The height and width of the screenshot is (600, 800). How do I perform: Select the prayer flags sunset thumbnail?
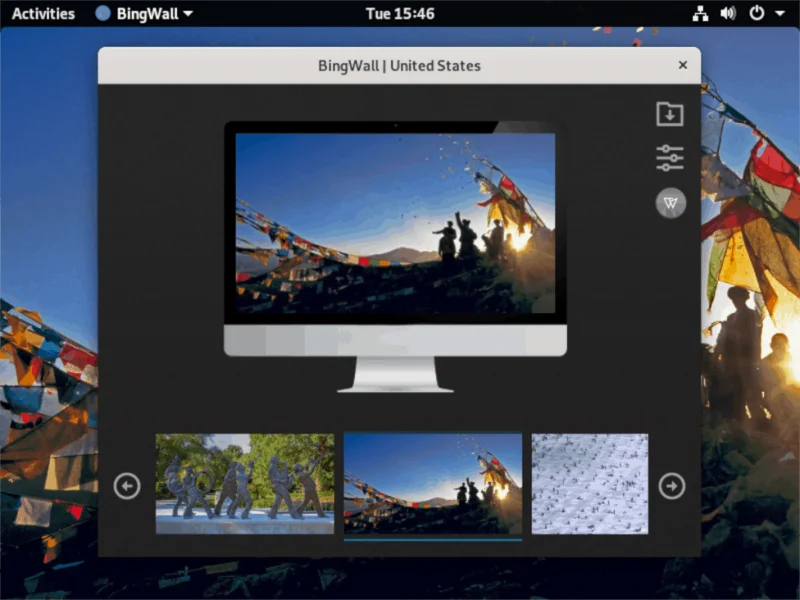click(433, 484)
